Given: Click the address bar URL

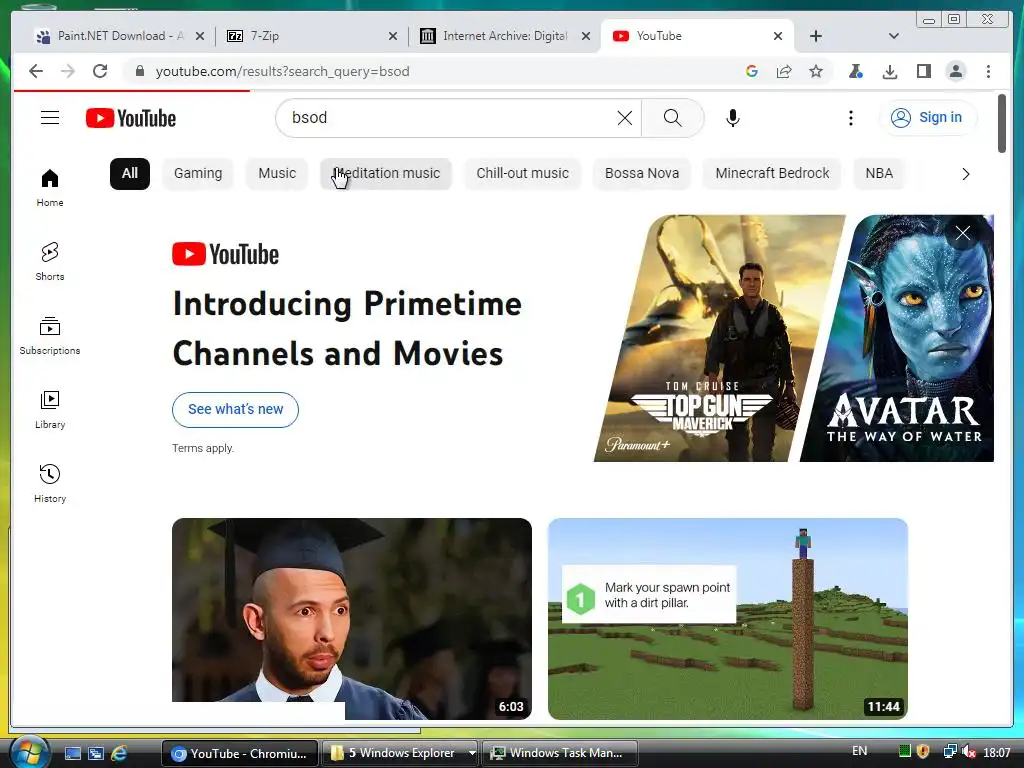Looking at the screenshot, I should (x=282, y=71).
